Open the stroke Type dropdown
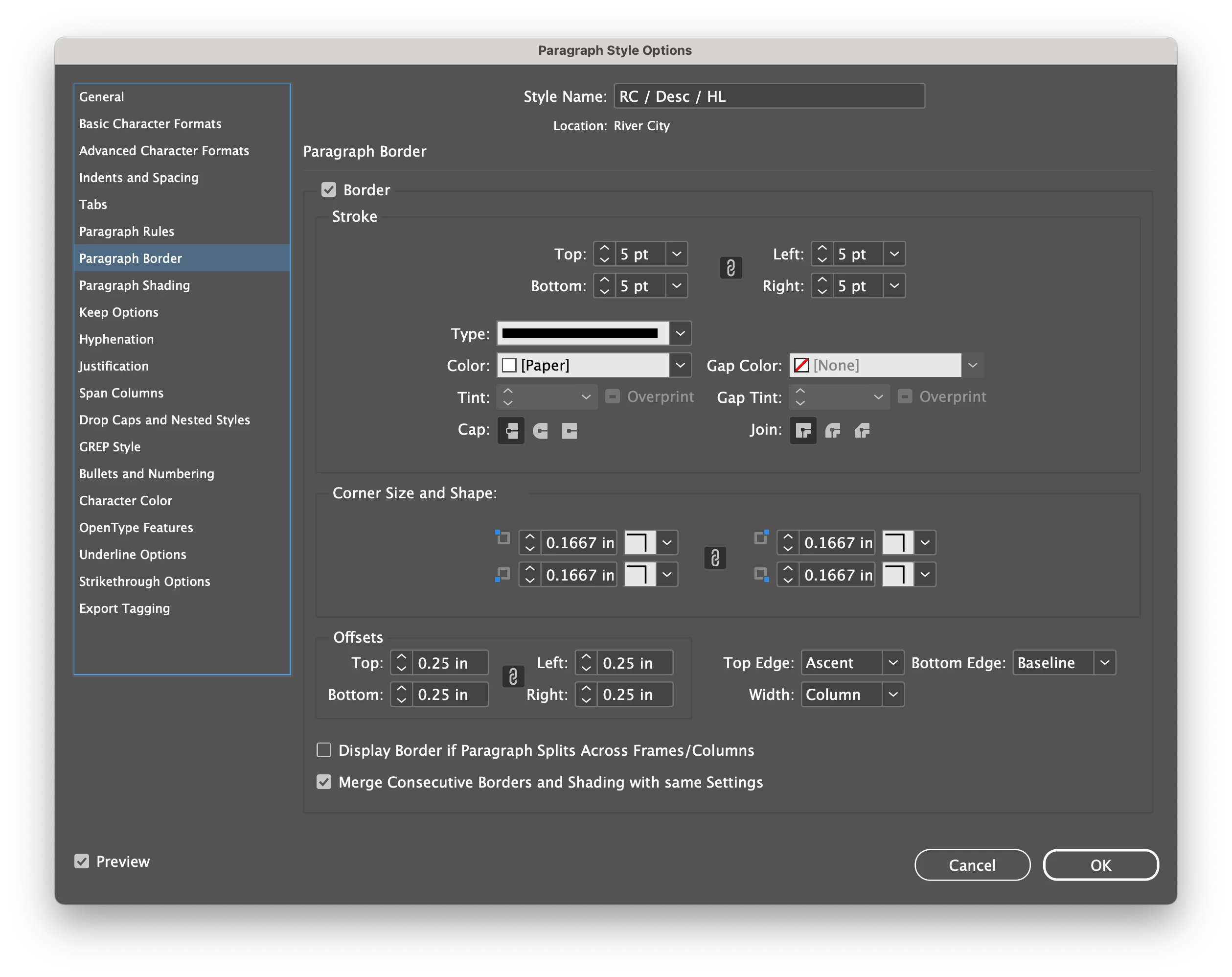The height and width of the screenshot is (977, 1232). point(680,333)
